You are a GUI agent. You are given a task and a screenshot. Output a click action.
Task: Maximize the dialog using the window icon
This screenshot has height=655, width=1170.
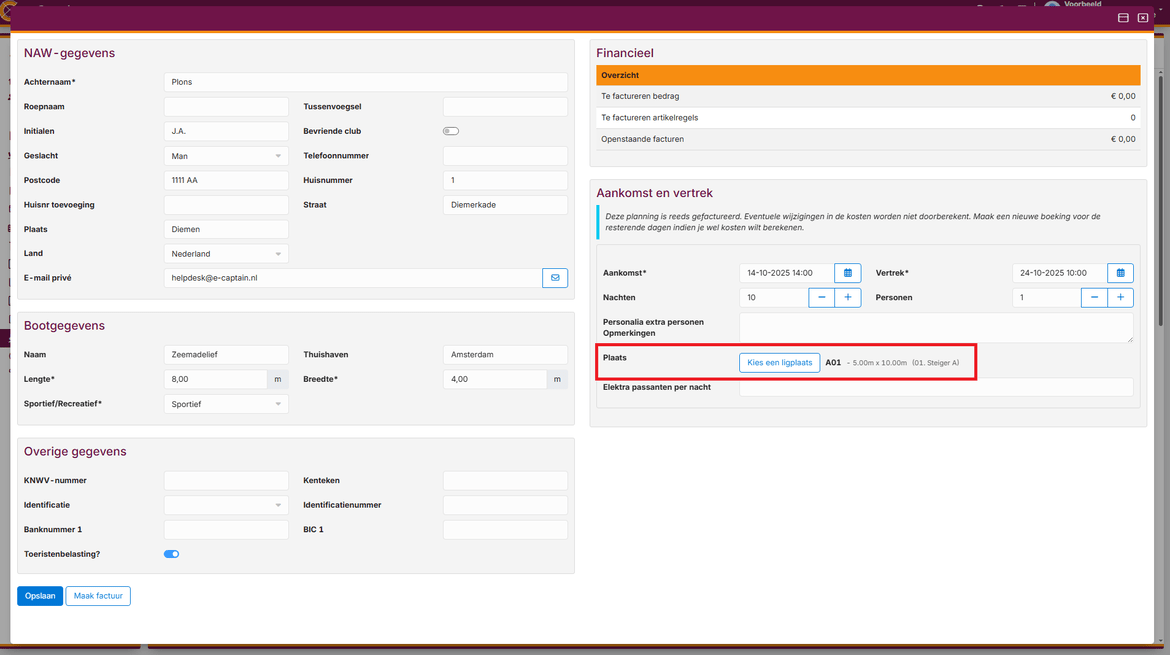pos(1123,18)
